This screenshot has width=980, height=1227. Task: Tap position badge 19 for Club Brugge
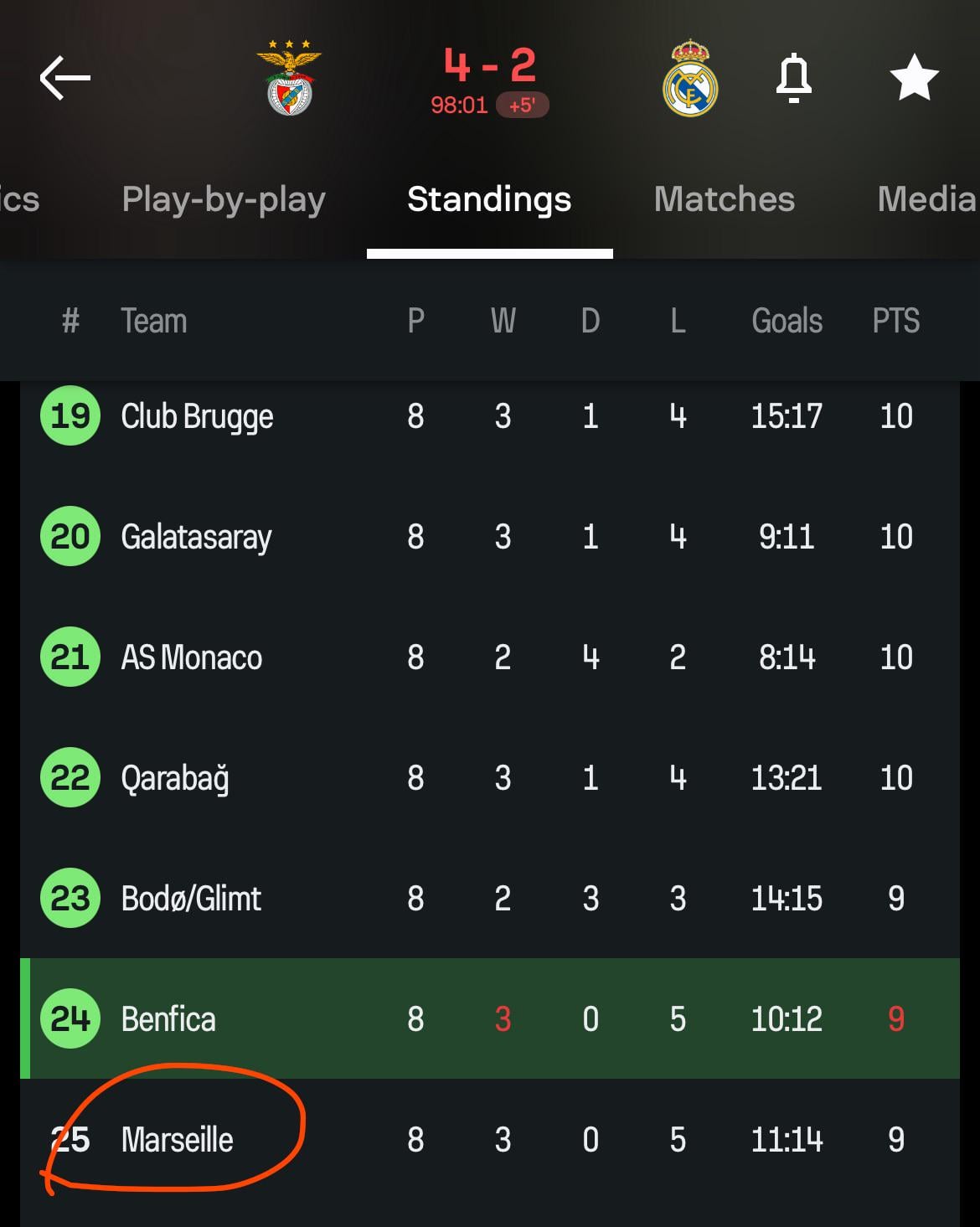[x=70, y=416]
